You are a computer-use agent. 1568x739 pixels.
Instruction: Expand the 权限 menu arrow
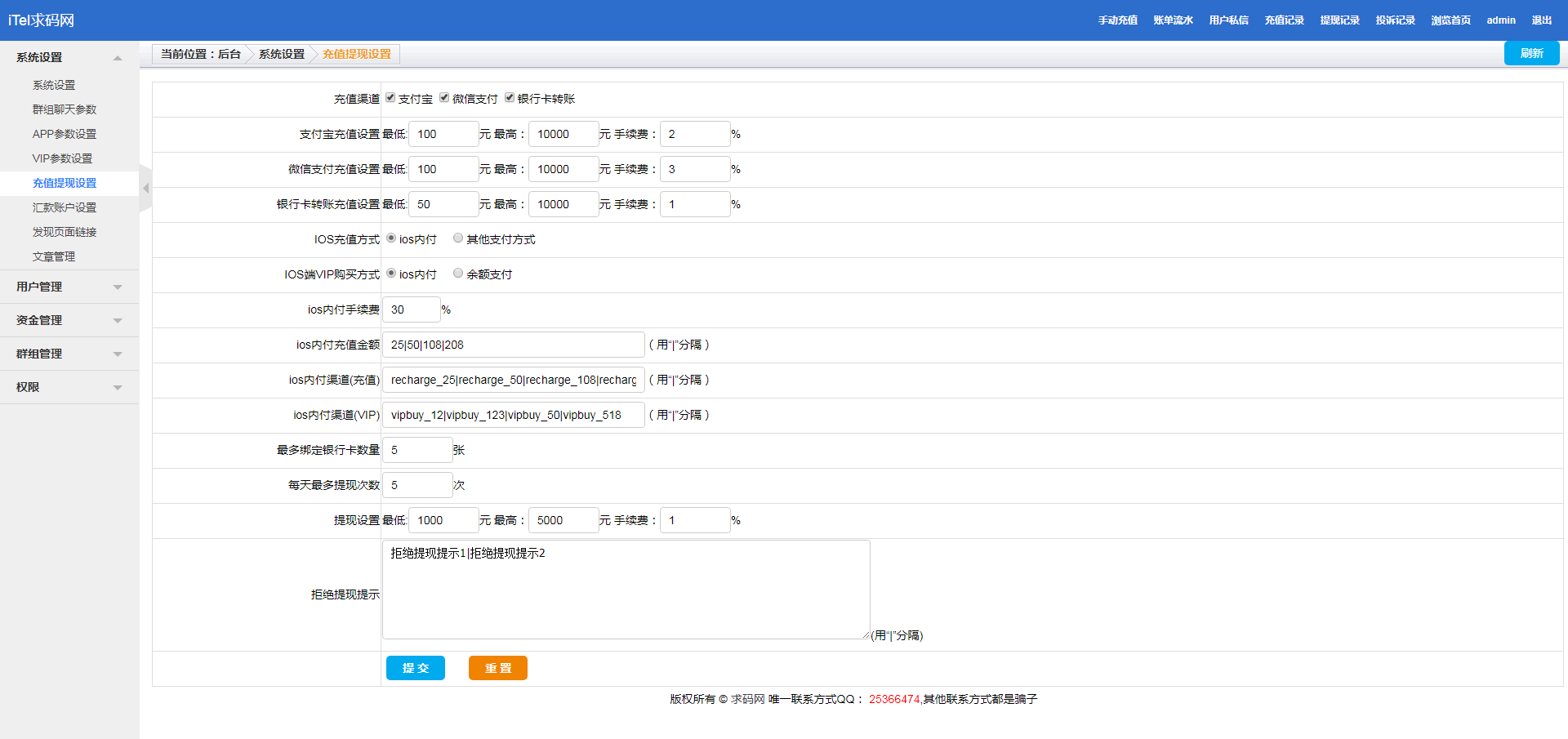118,388
